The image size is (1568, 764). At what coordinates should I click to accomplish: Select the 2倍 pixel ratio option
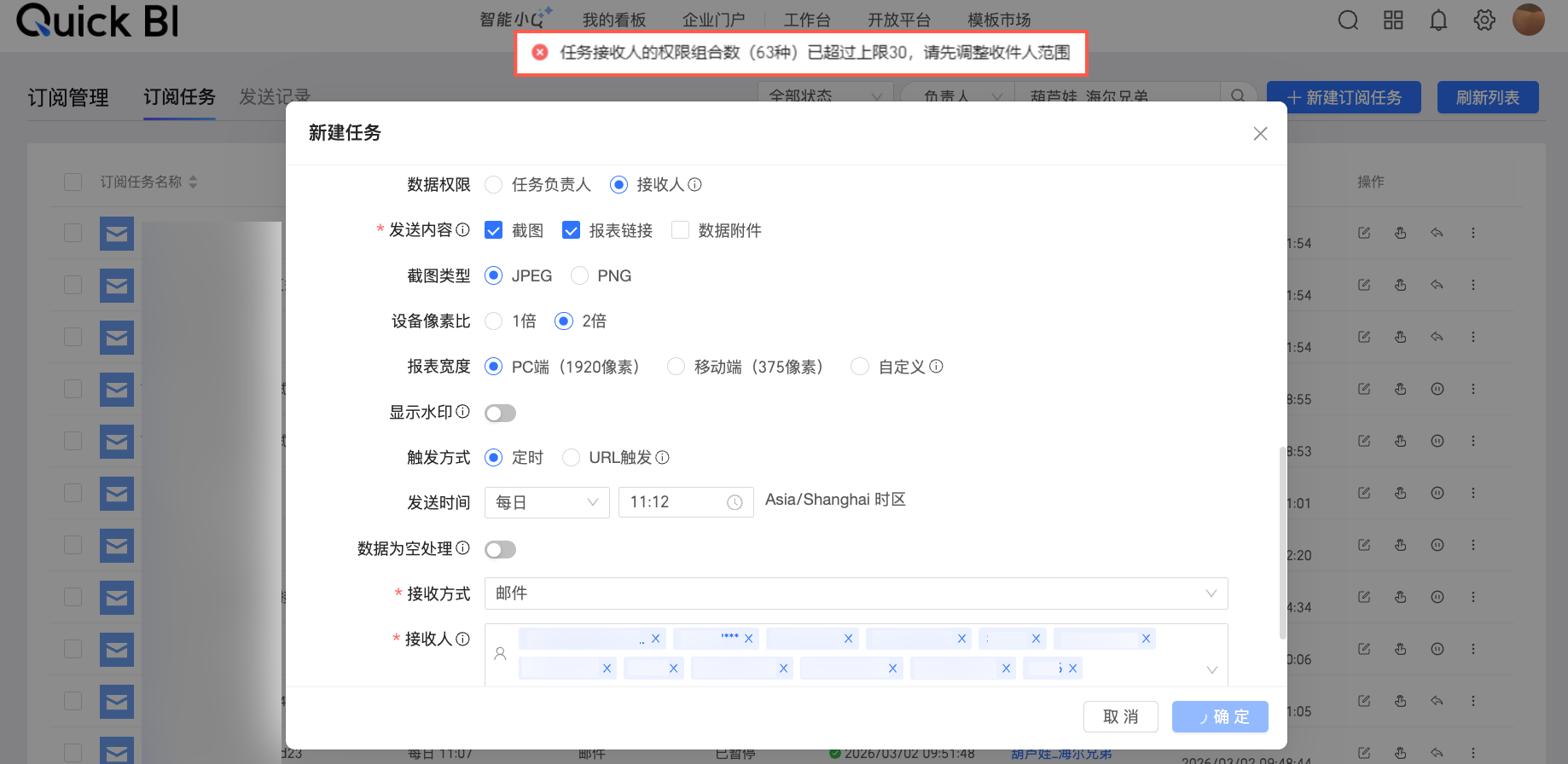563,321
